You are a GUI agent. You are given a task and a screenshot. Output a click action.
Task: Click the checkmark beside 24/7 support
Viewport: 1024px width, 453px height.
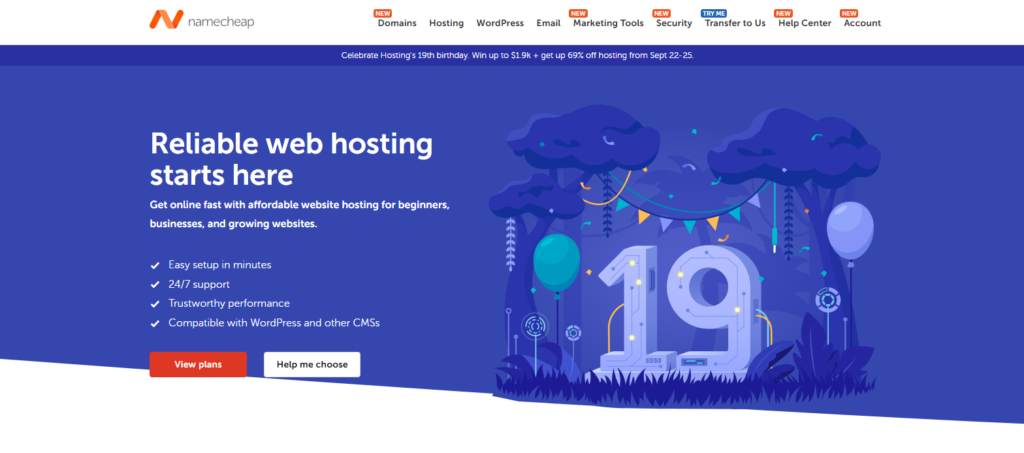tap(155, 285)
